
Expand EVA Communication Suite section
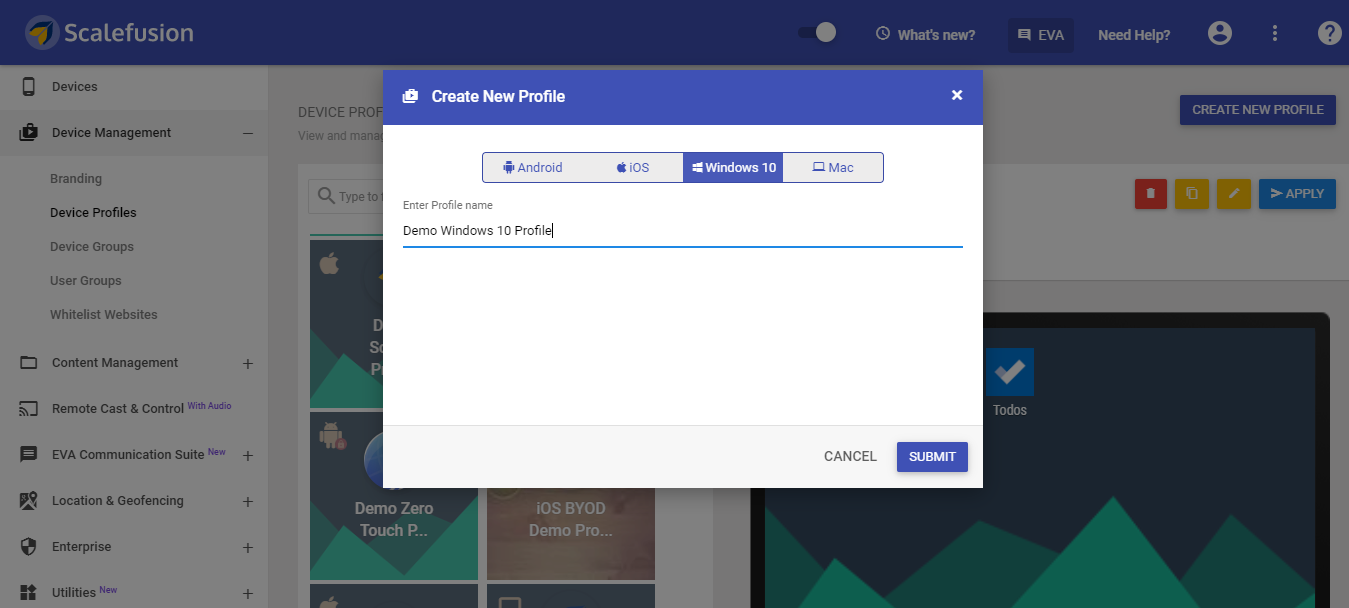coord(248,455)
